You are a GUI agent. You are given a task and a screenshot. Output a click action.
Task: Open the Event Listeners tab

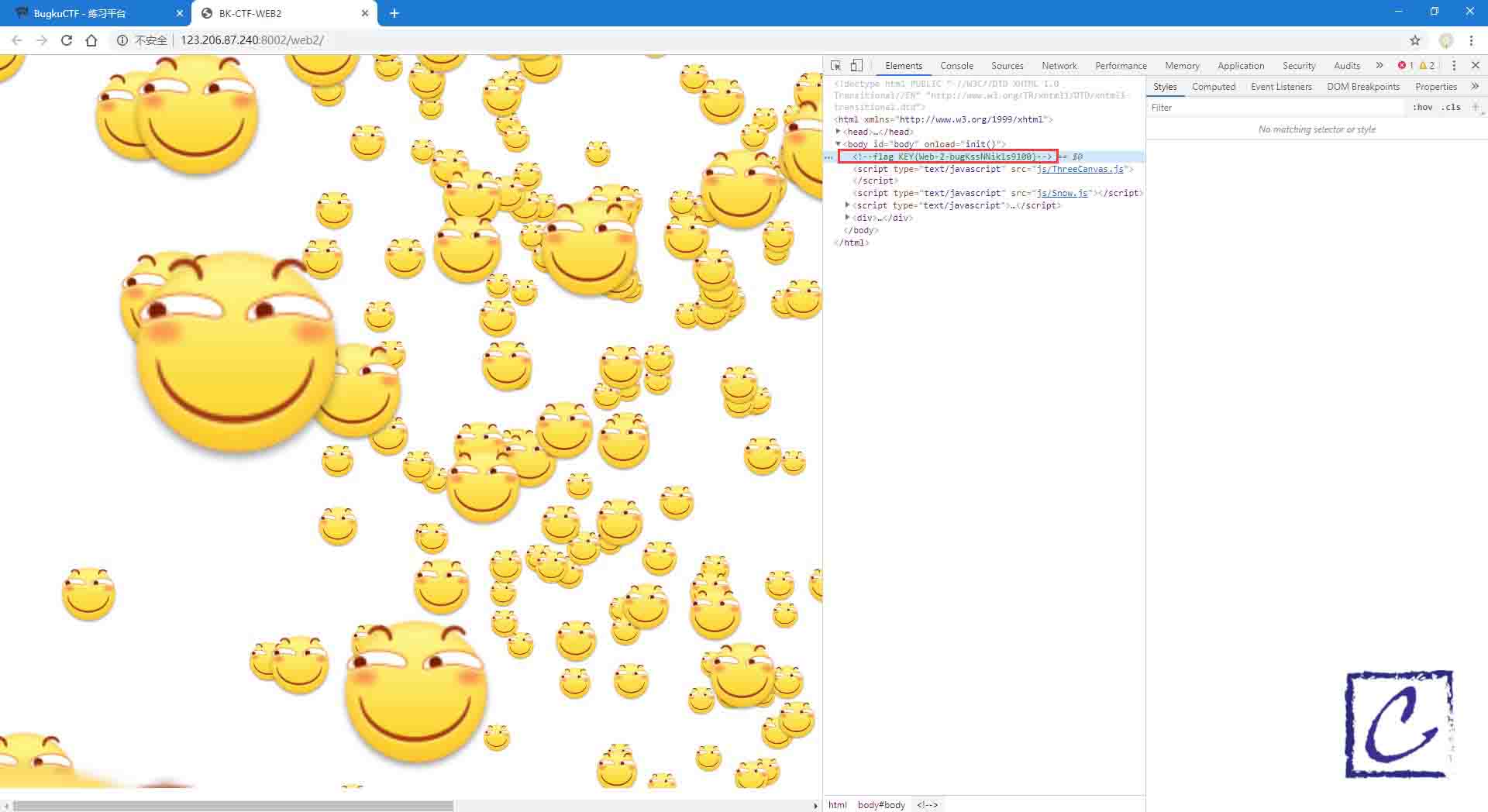tap(1281, 87)
